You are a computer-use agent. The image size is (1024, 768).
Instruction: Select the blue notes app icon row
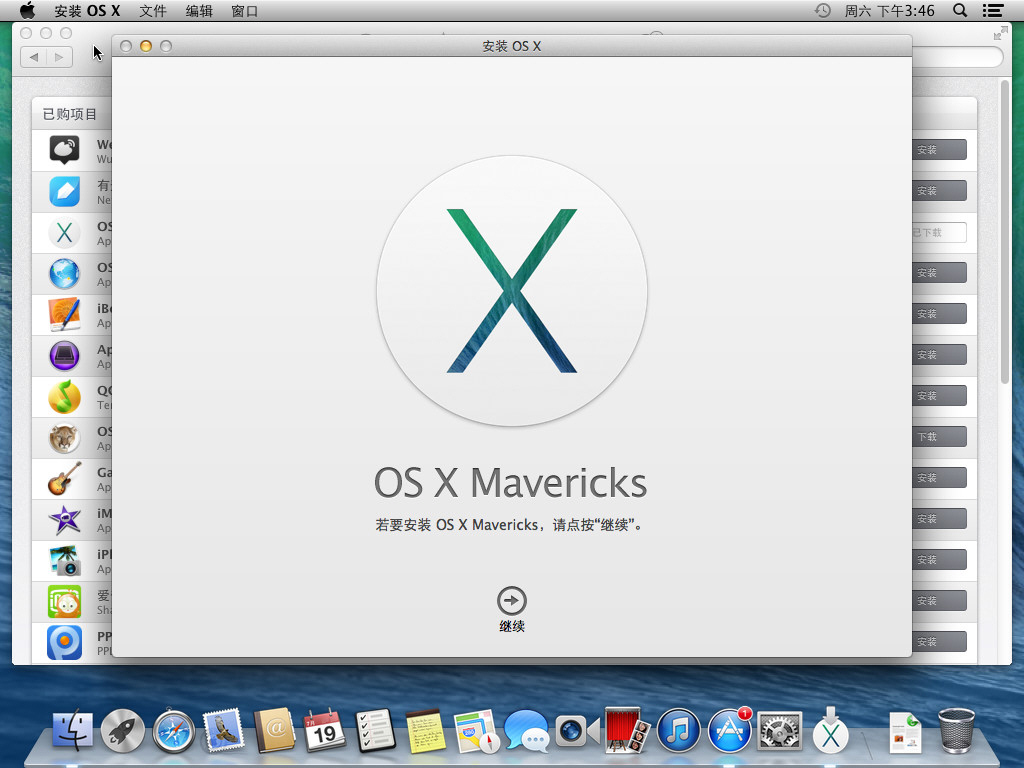point(64,191)
